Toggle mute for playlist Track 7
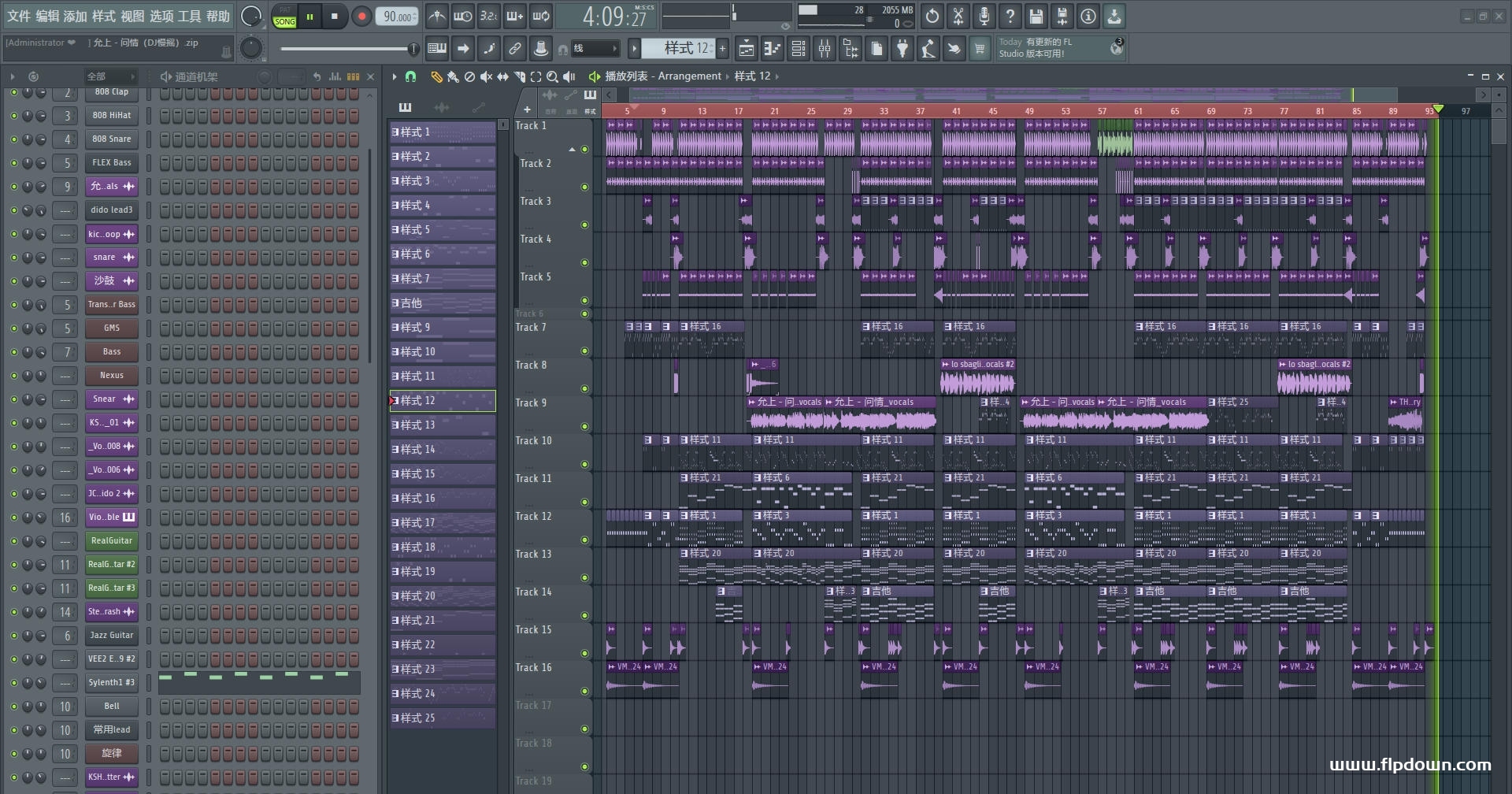The image size is (1512, 794). (x=584, y=351)
